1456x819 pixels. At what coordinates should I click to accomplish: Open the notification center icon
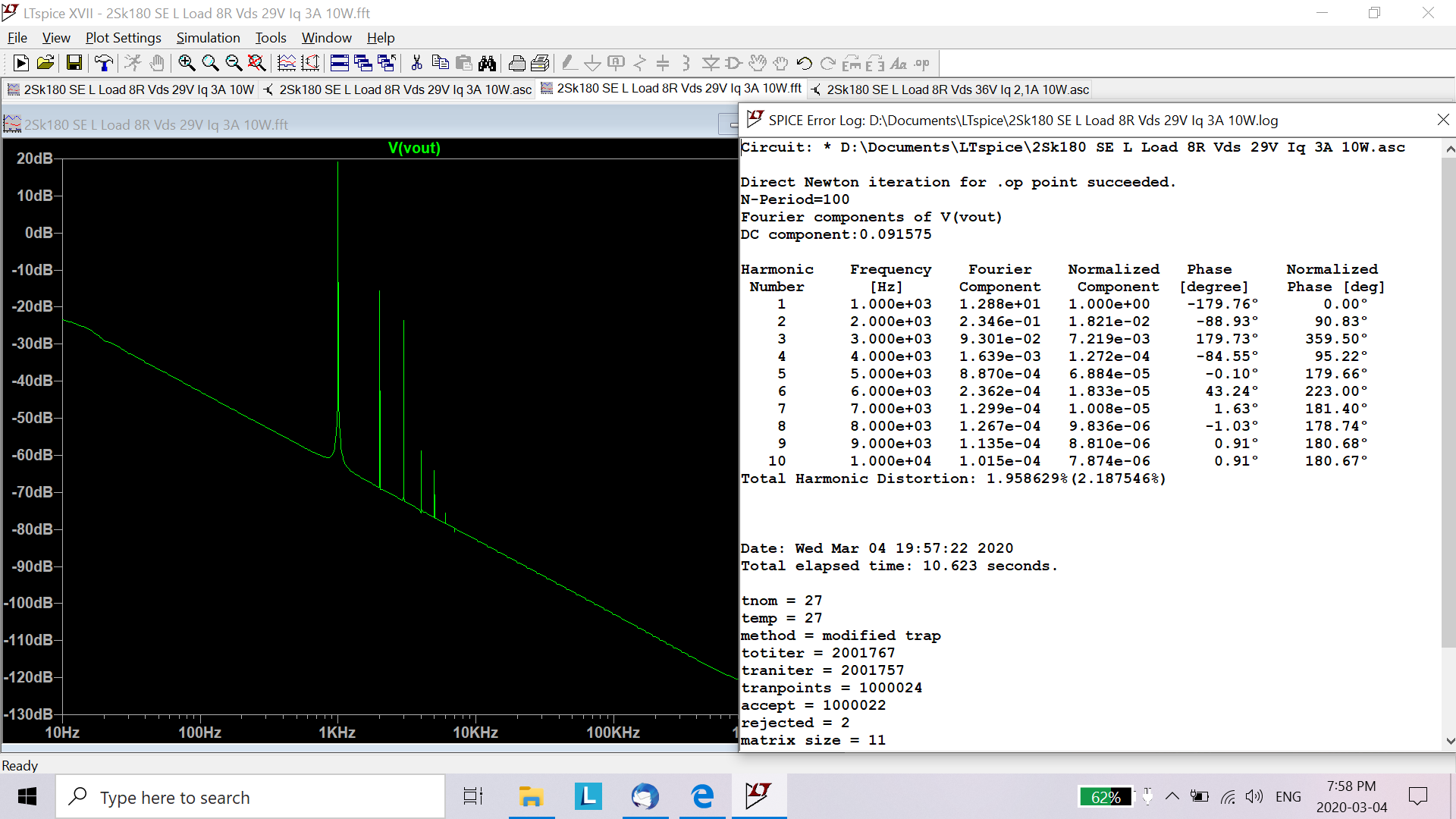coord(1417,797)
